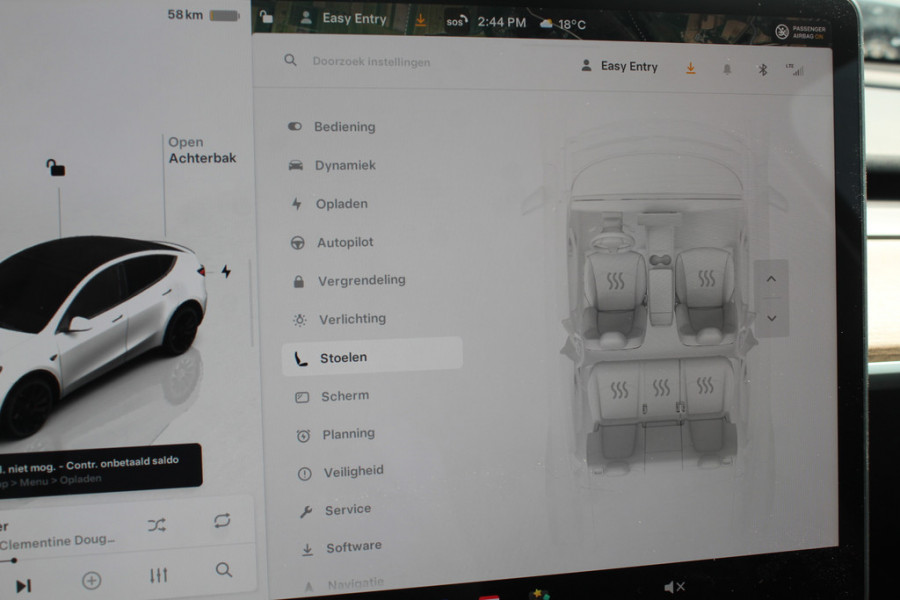Select the Opladen settings icon
This screenshot has width=900, height=600.
coord(296,204)
